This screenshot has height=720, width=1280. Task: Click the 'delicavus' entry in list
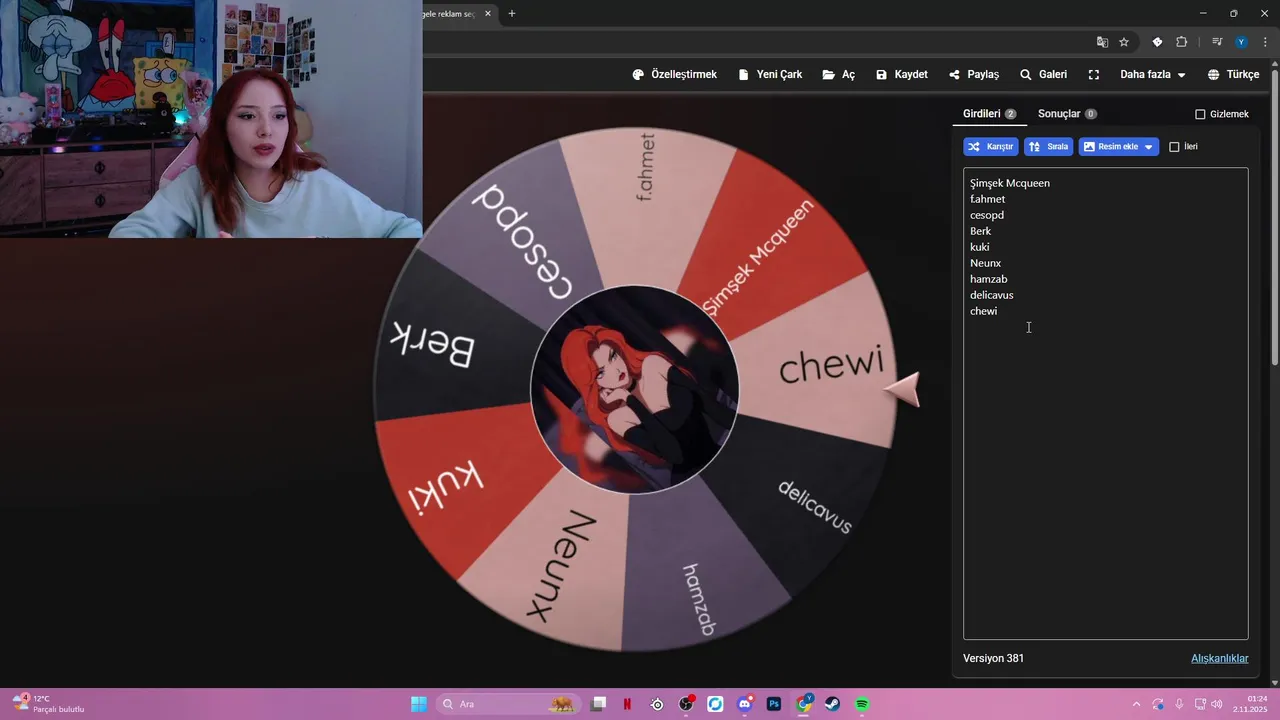[x=991, y=295]
